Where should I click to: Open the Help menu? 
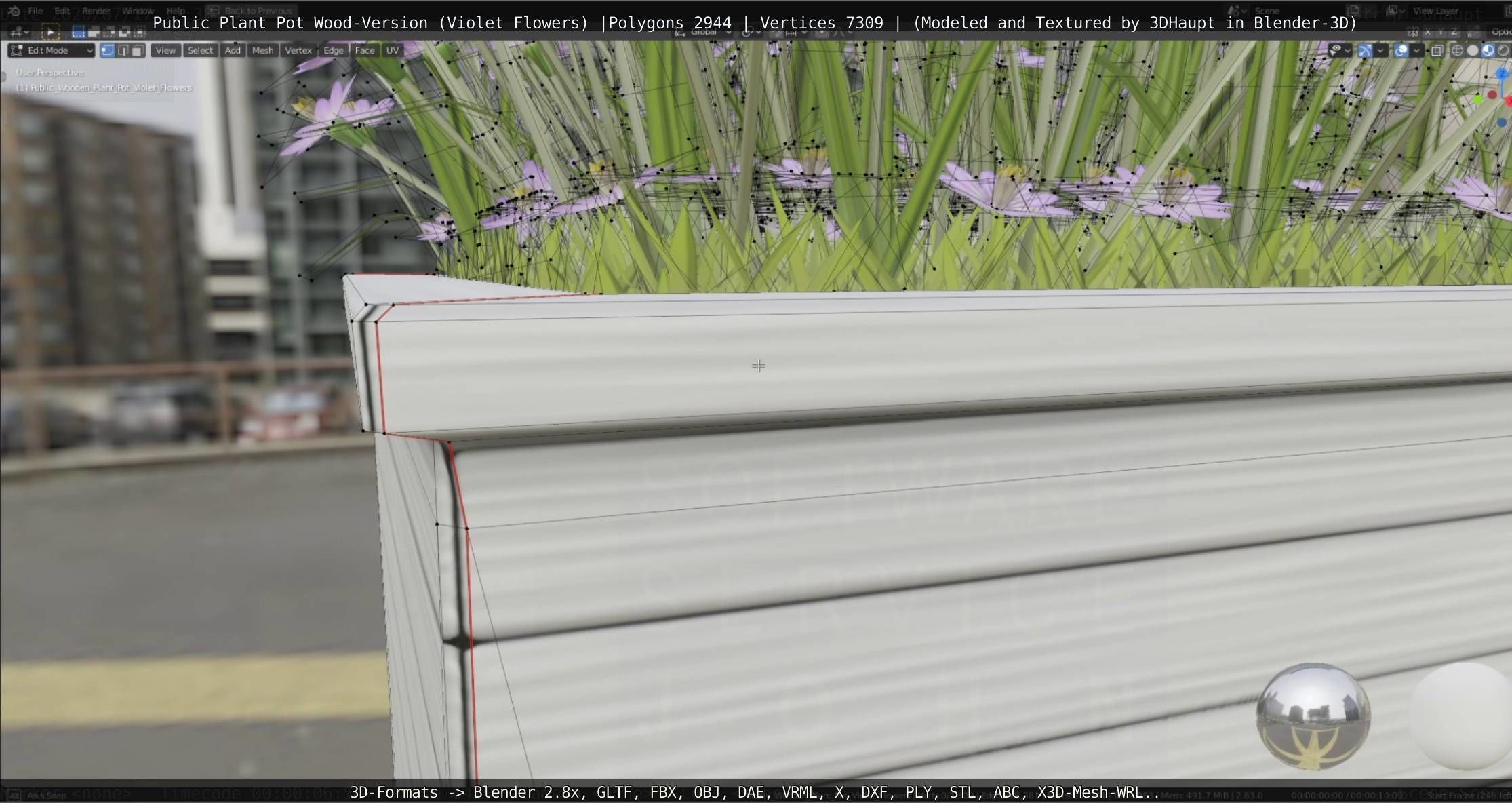point(176,11)
